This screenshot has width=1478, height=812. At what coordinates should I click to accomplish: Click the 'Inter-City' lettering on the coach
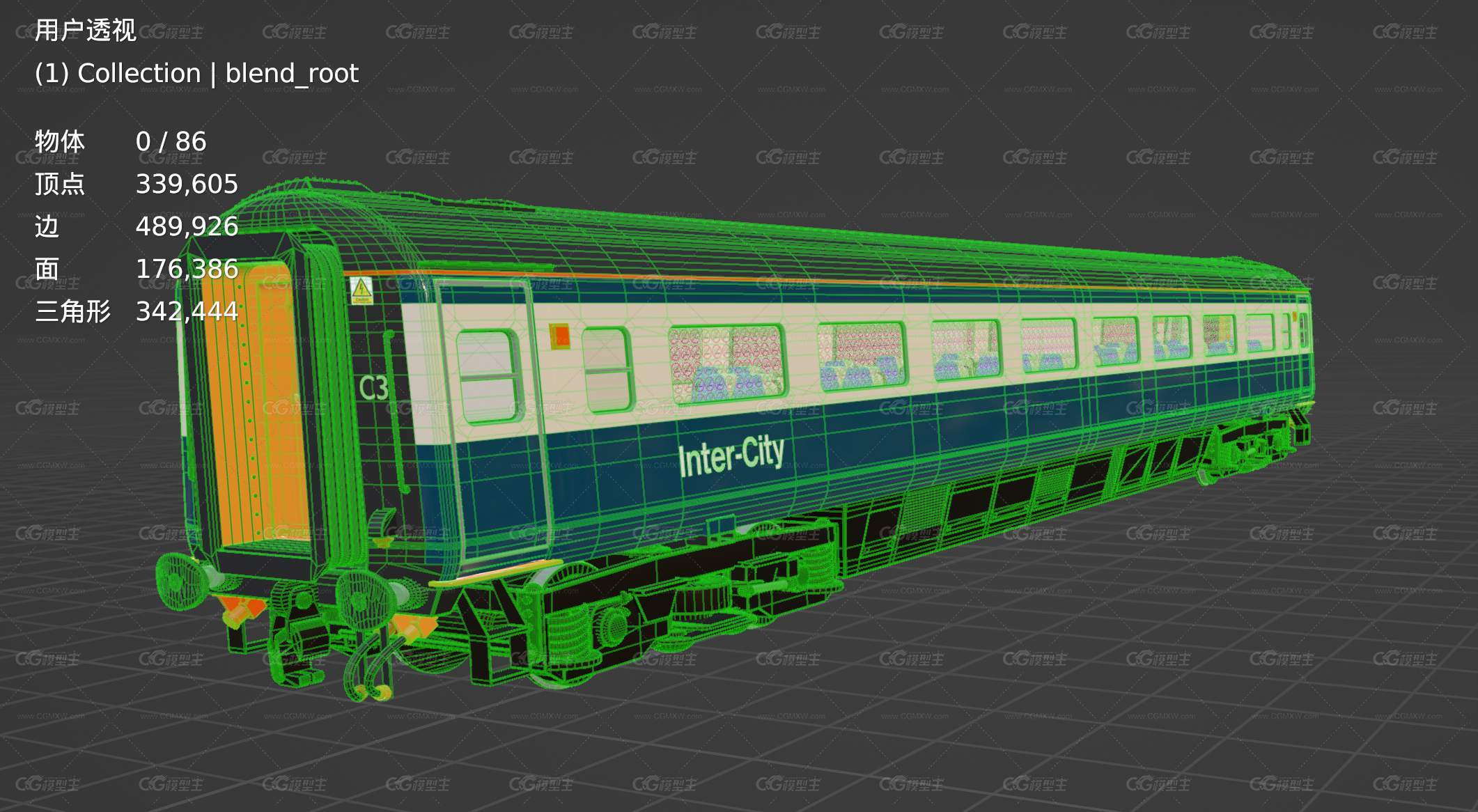pyautogui.click(x=731, y=457)
